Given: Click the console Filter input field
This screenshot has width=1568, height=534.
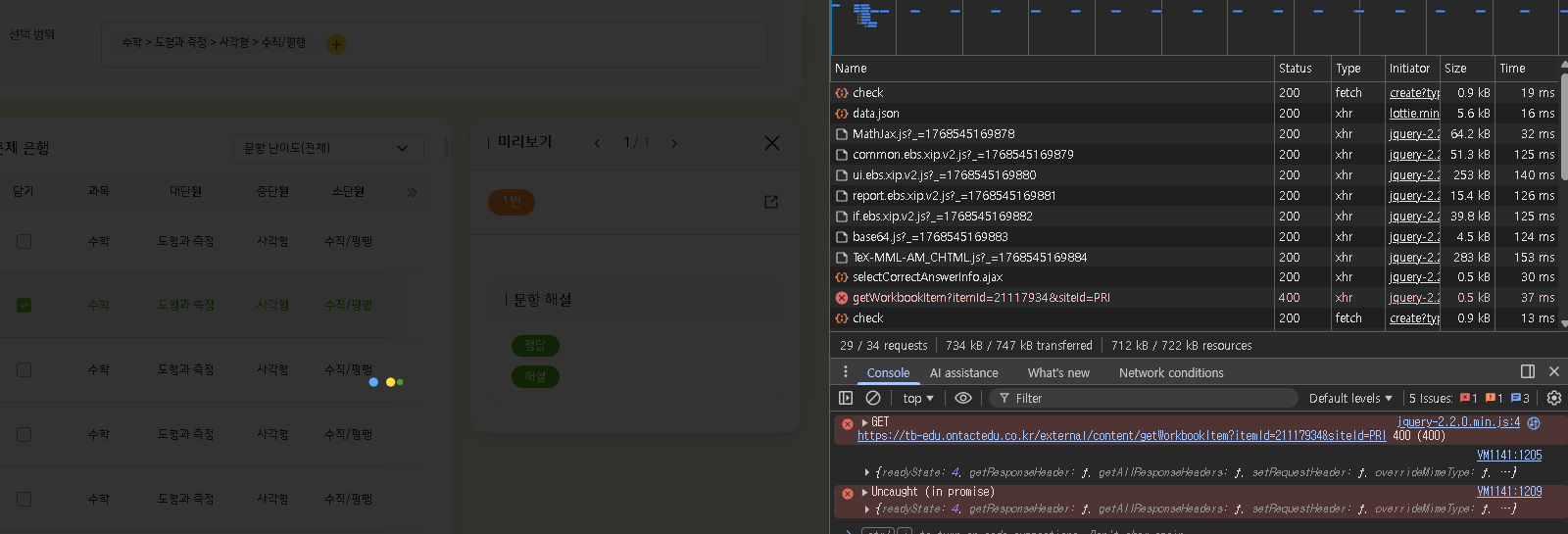Looking at the screenshot, I should [1147, 398].
